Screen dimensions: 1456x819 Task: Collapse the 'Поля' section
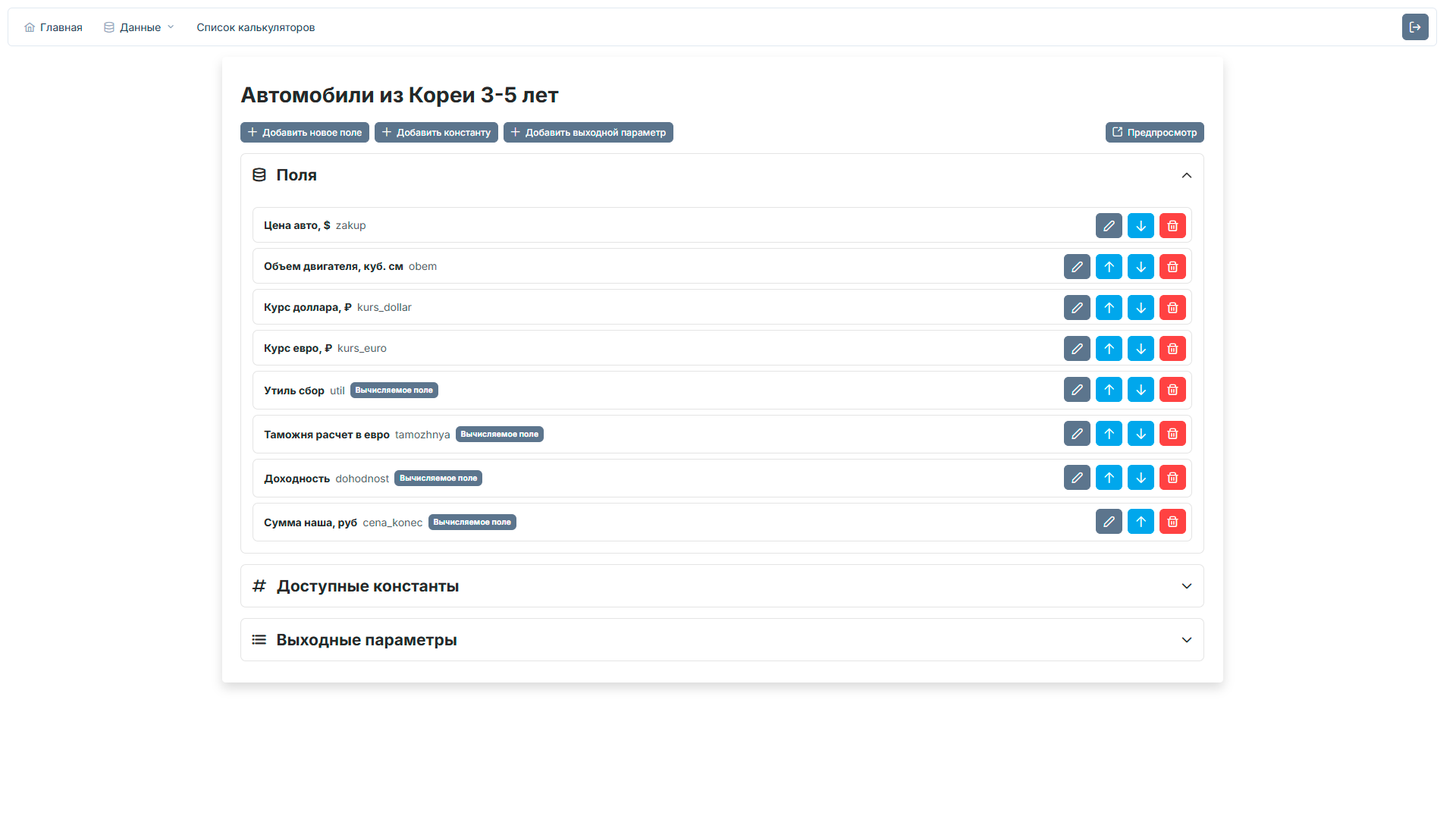click(x=1187, y=175)
